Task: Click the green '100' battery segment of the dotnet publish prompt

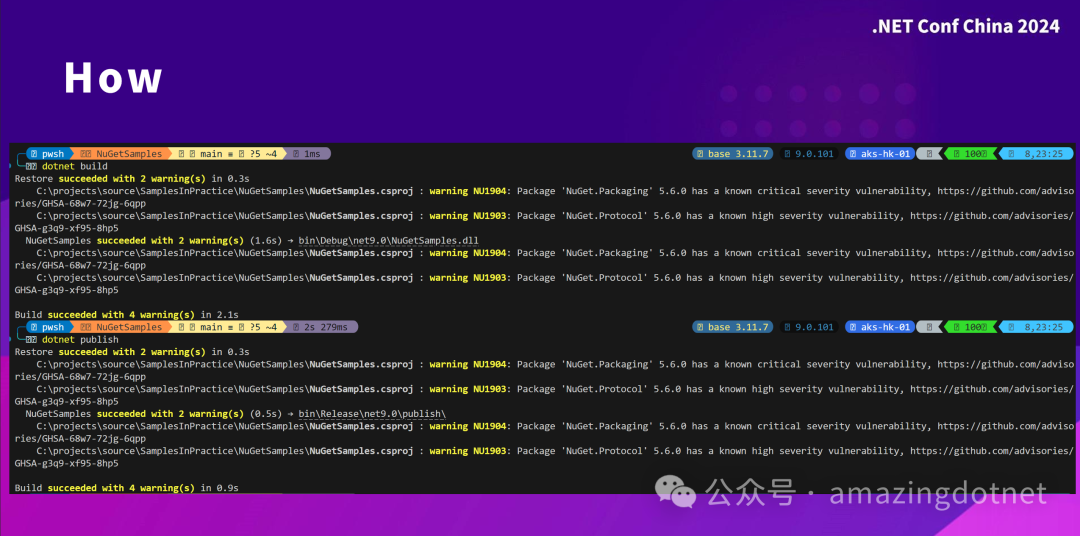Action: coord(970,327)
